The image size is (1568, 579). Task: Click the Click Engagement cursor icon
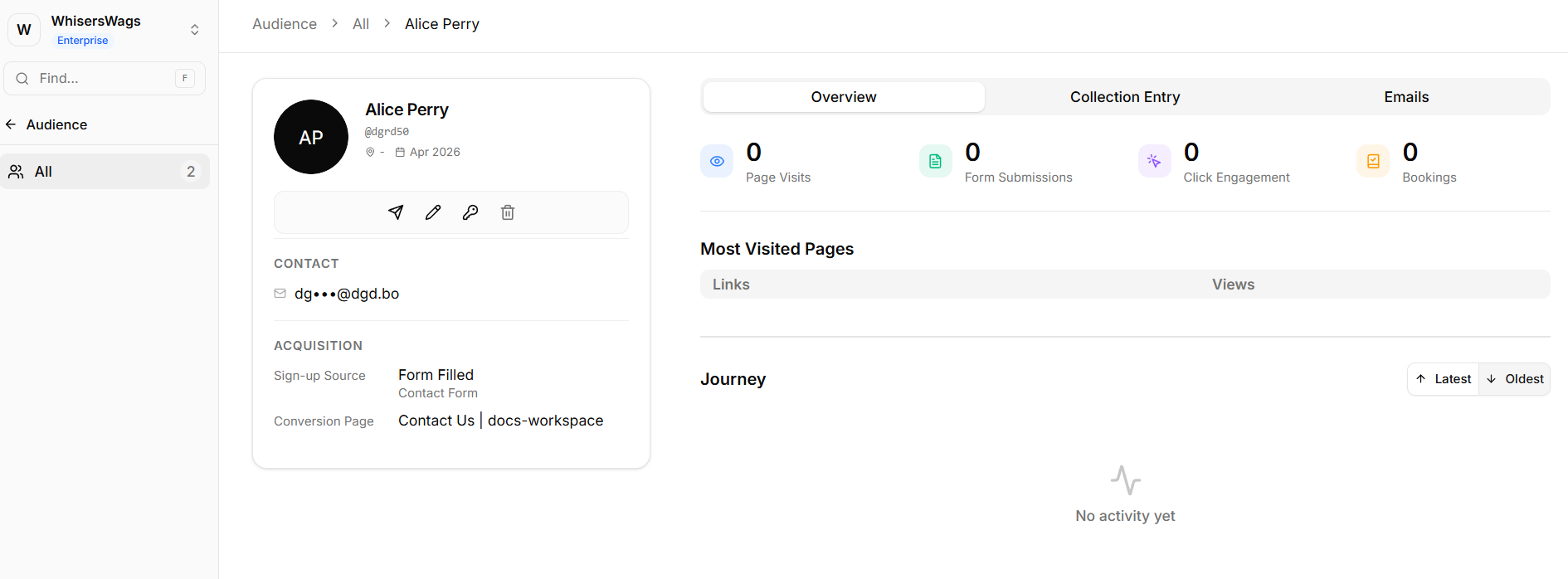tap(1154, 161)
